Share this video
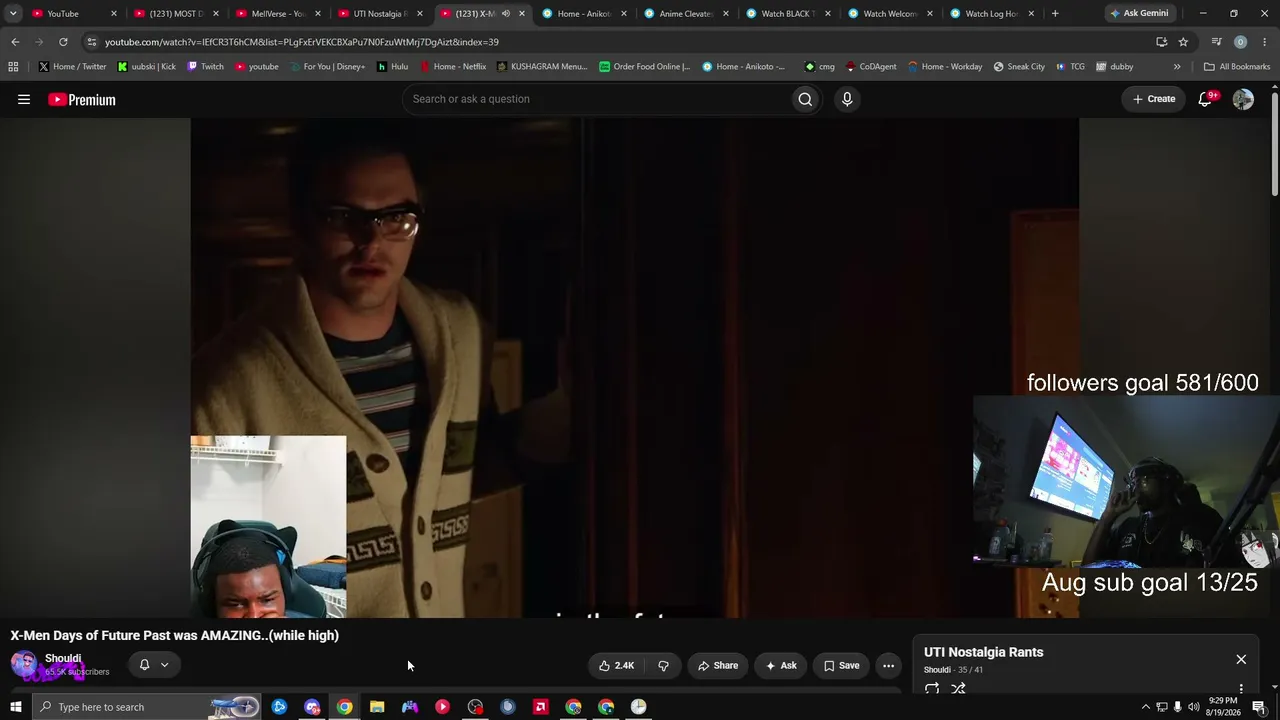Screen dimensions: 1280x720 [x=718, y=666]
